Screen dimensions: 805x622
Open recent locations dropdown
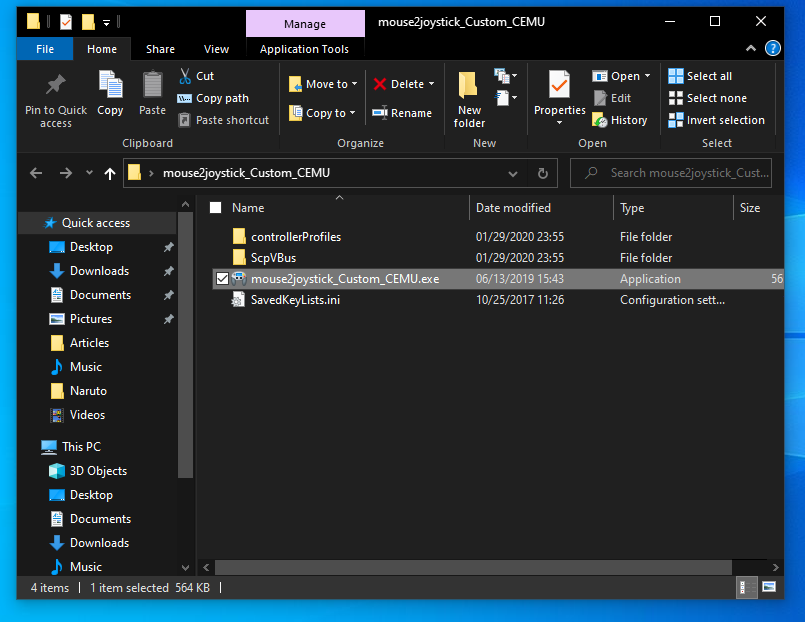89,172
